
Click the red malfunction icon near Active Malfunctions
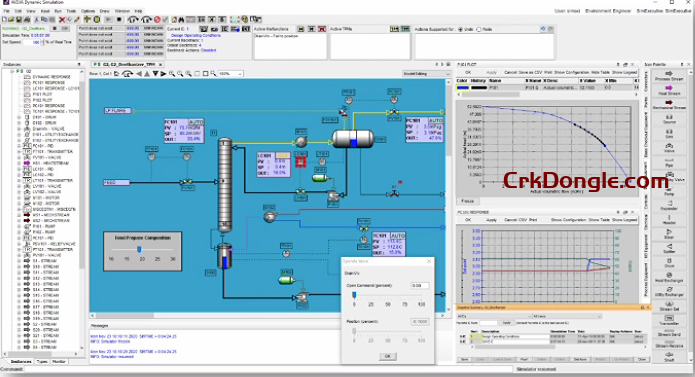pyautogui.click(x=322, y=29)
